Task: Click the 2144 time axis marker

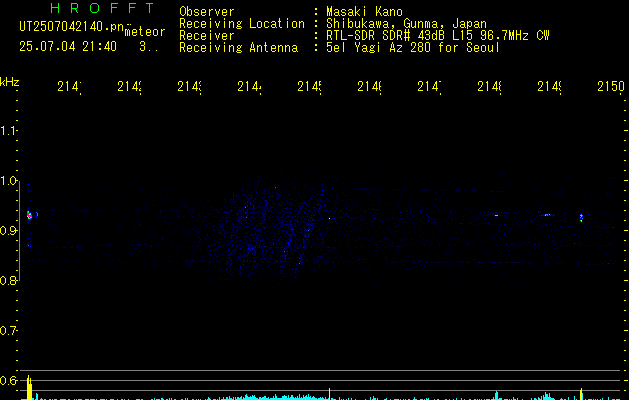Action: pos(249,86)
